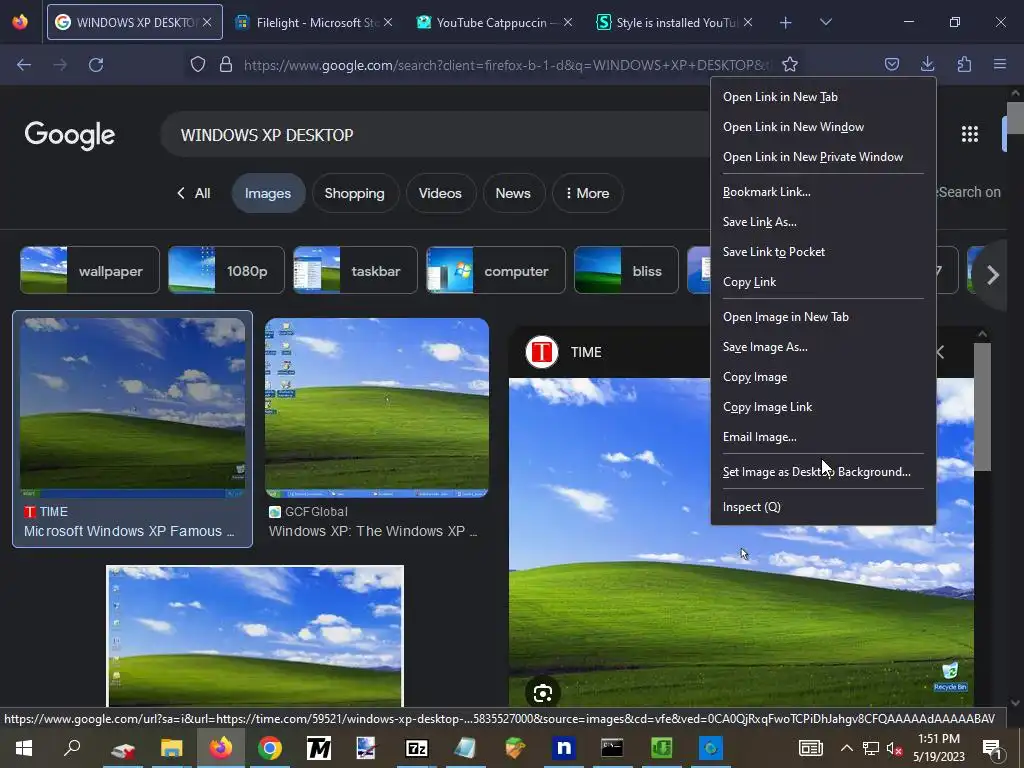Open the GCFGlobal Windows XP thumbnail
Screen dimensions: 1024x768
pyautogui.click(x=377, y=408)
